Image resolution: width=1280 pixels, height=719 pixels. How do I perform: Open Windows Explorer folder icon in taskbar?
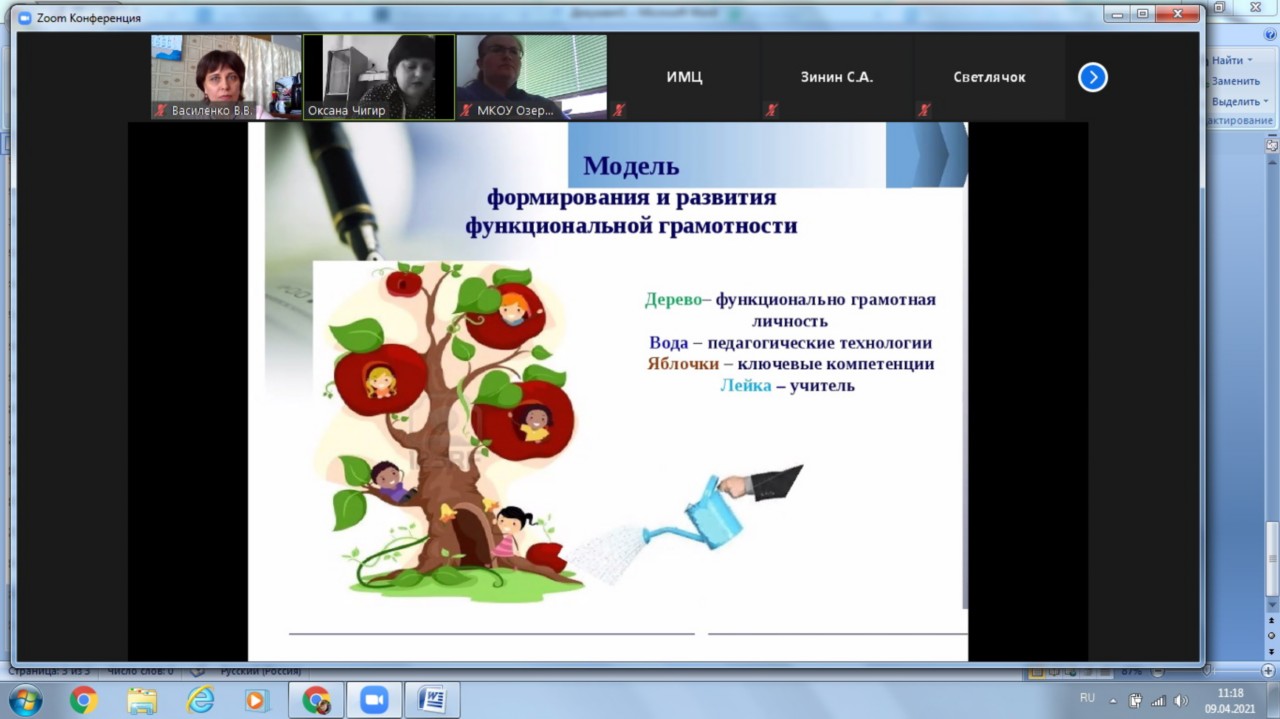142,700
